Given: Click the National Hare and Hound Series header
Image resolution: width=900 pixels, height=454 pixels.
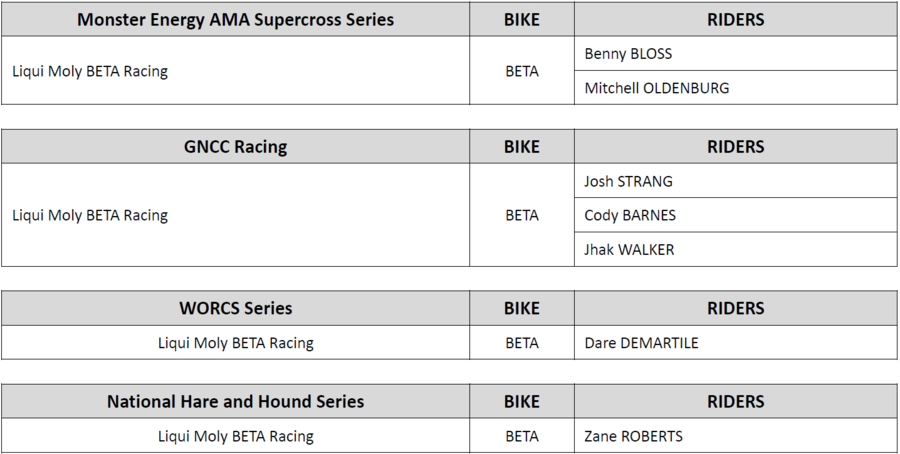Looking at the screenshot, I should point(235,402).
